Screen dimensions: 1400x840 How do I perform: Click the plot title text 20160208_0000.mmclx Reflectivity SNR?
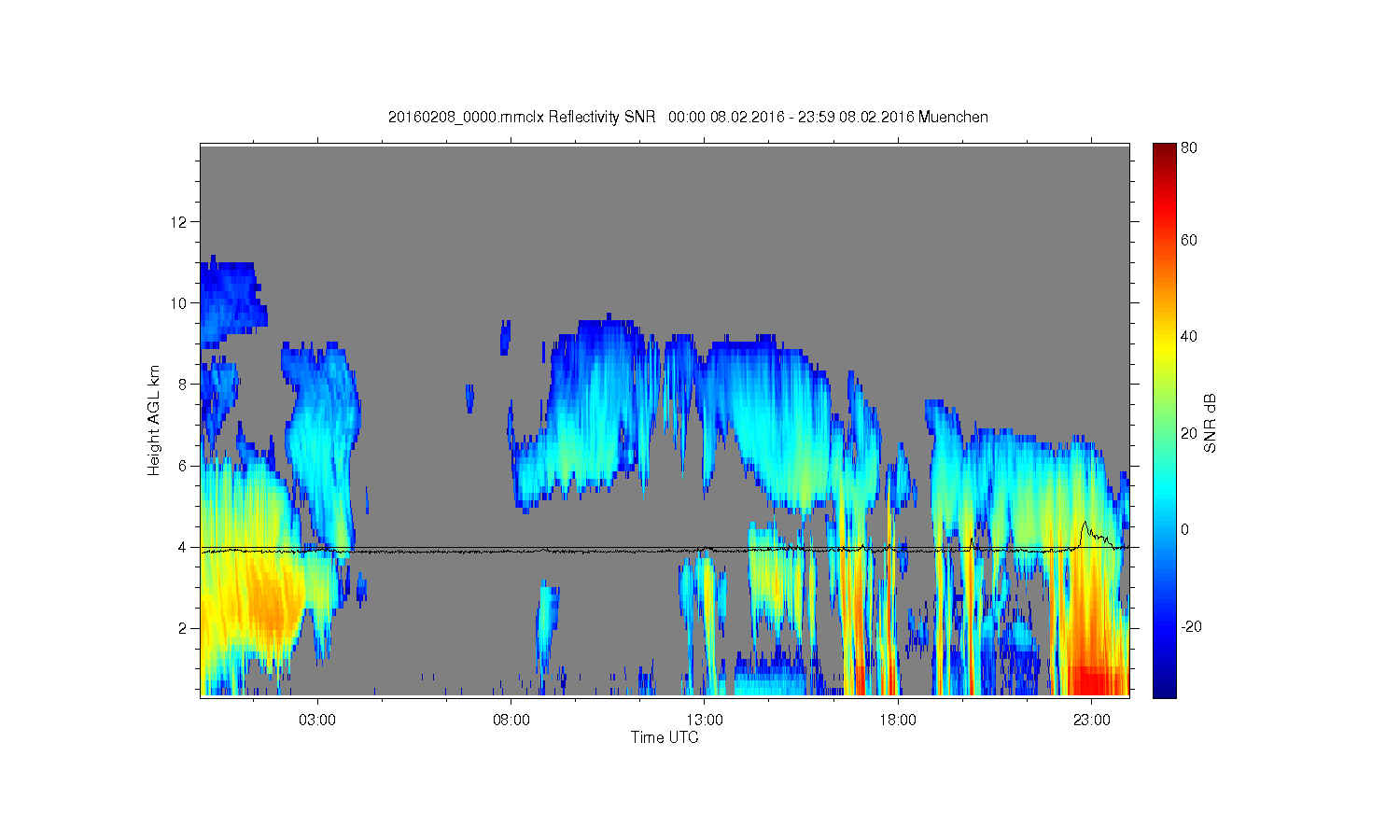[x=522, y=117]
